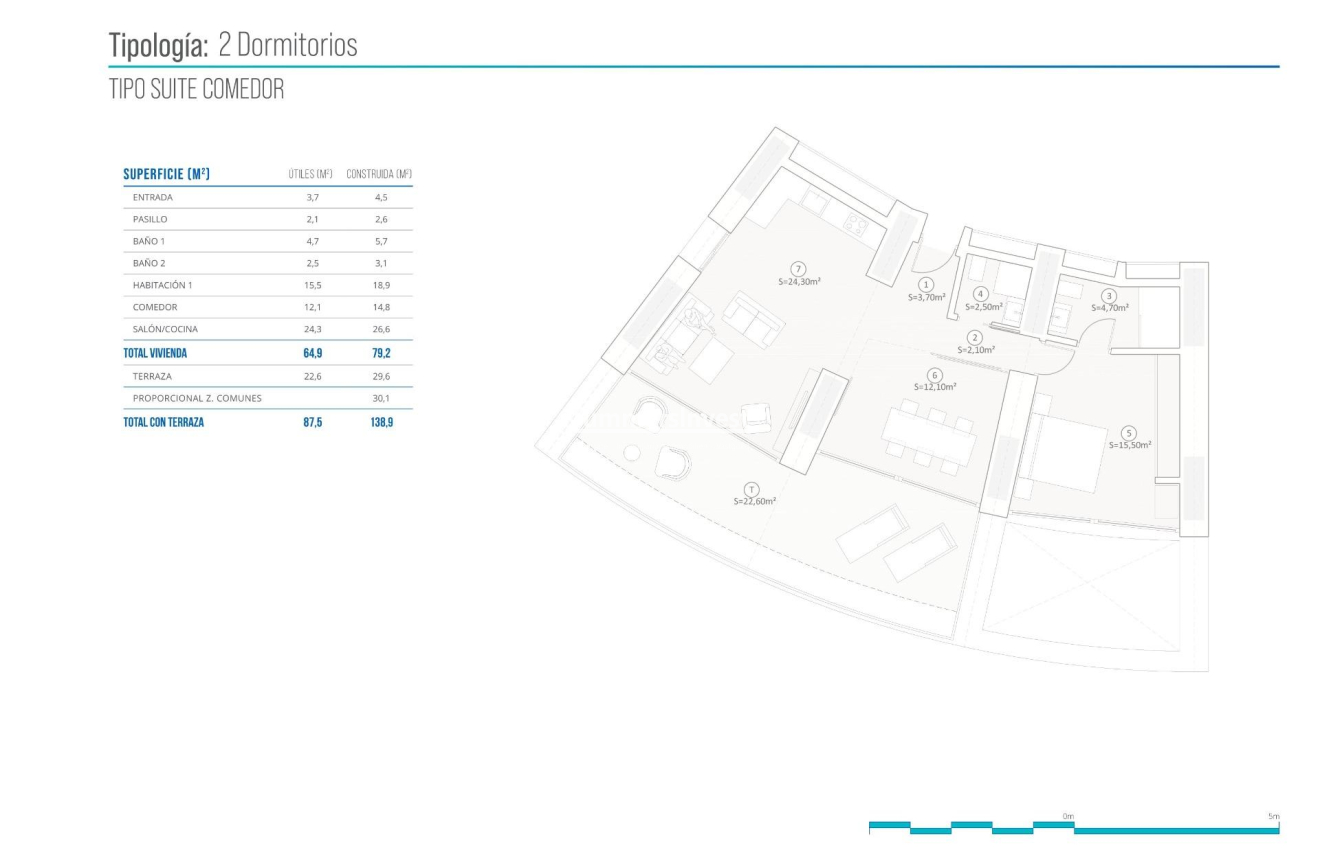Click the TOTAL CON TERRAZA value '138,9'

pyautogui.click(x=381, y=422)
